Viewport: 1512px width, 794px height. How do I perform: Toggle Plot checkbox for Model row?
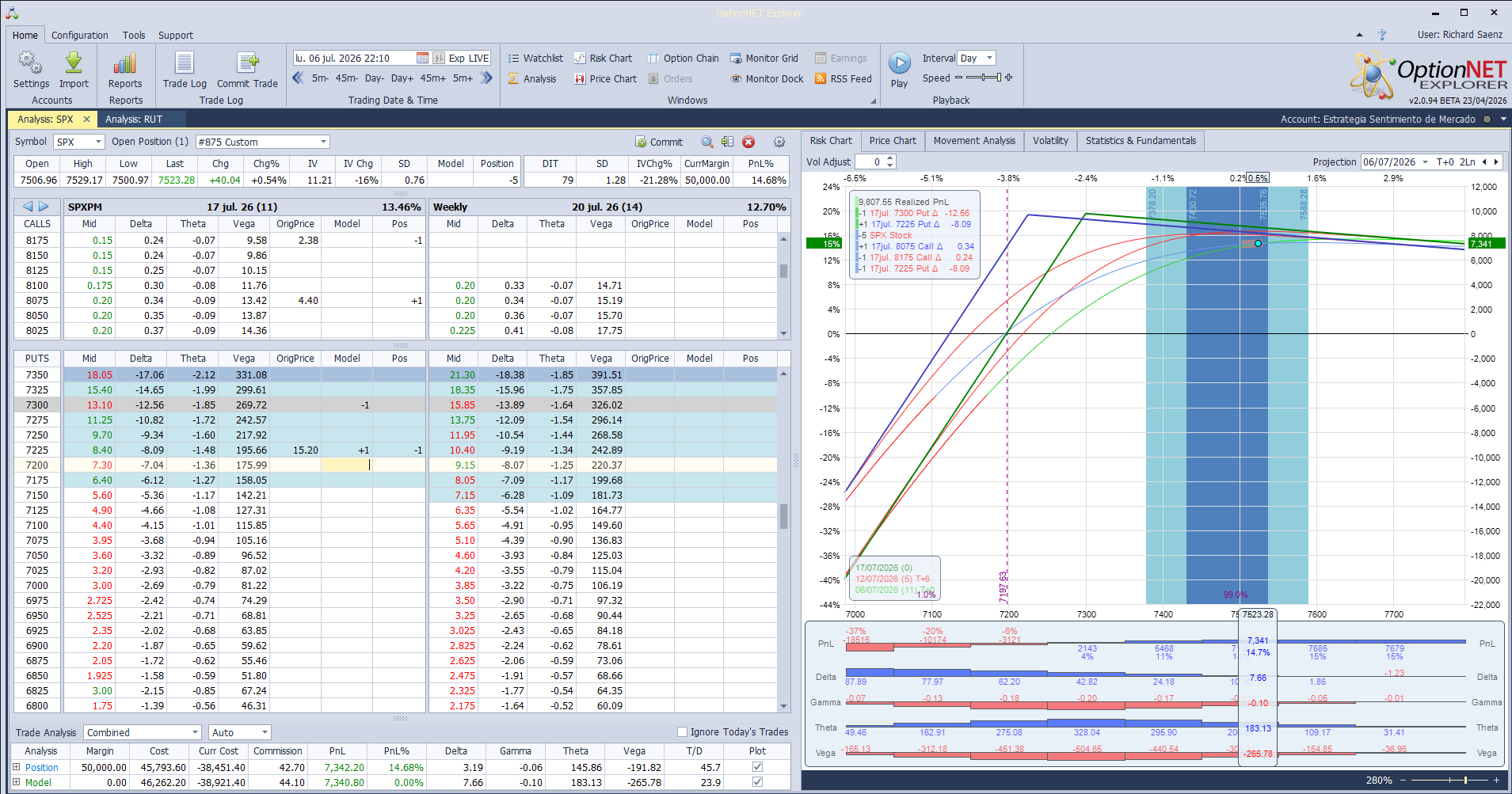pyautogui.click(x=757, y=782)
